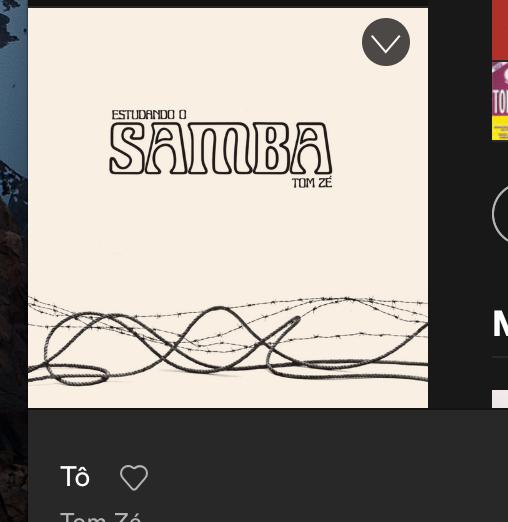This screenshot has height=522, width=508.
Task: Click the yellow strip of the right album thumbnail
Action: 500,128
